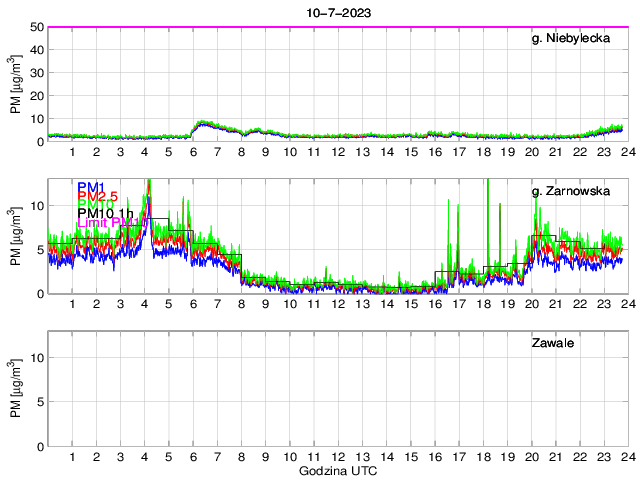Viewport: 640px width, 480px height.
Task: Click the Godzina UTC axis label
Action: [336, 470]
